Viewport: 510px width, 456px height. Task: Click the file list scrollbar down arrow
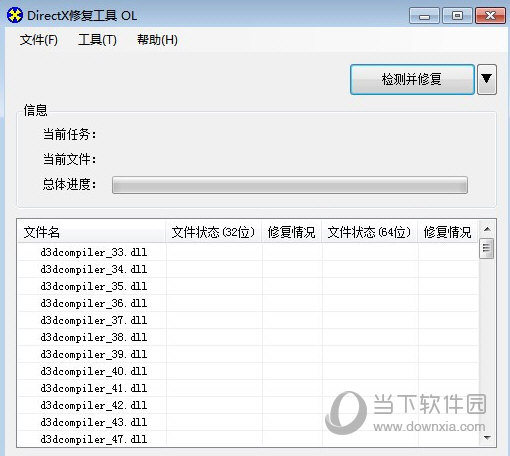(487, 438)
